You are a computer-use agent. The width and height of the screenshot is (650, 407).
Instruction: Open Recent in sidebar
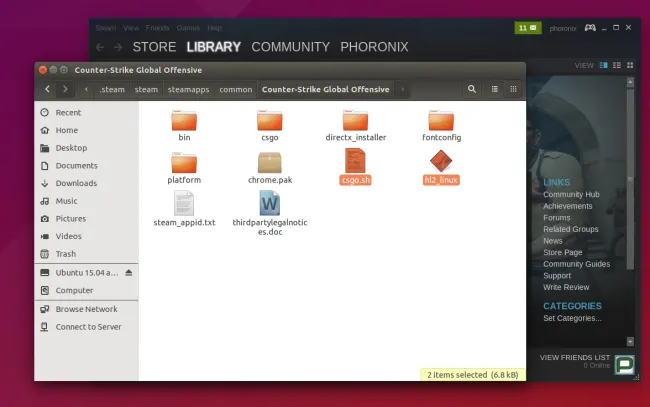[86, 113]
